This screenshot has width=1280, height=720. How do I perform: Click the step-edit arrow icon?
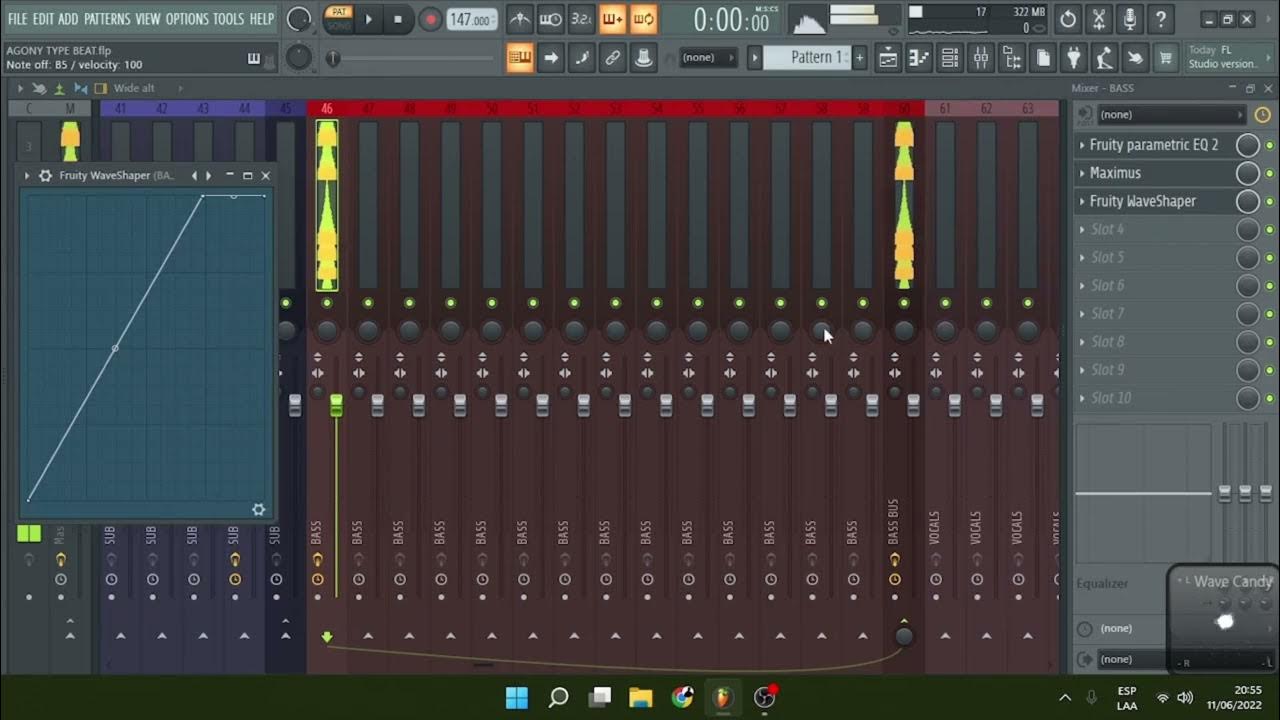[550, 58]
